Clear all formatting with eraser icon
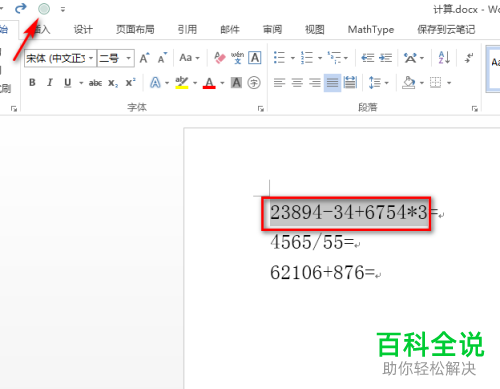 (220, 58)
